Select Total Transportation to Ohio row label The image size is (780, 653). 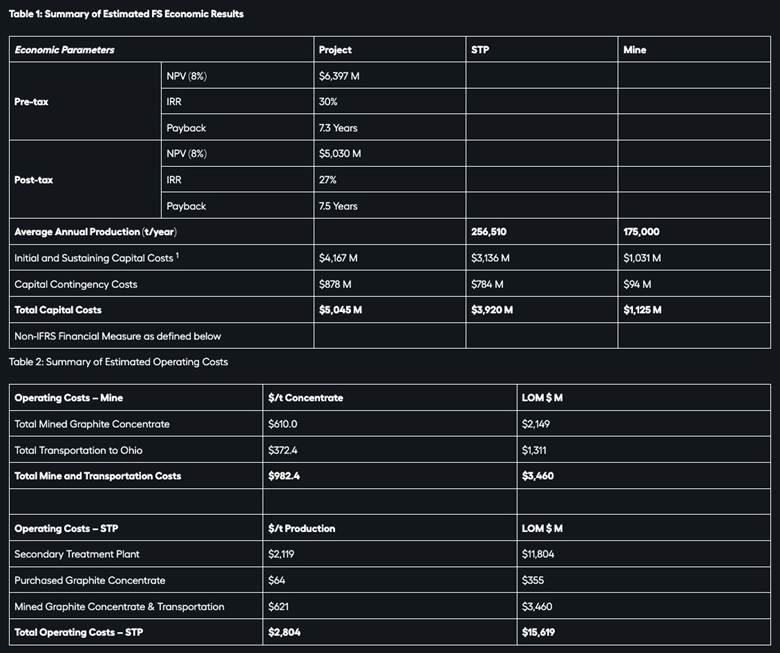coord(78,450)
